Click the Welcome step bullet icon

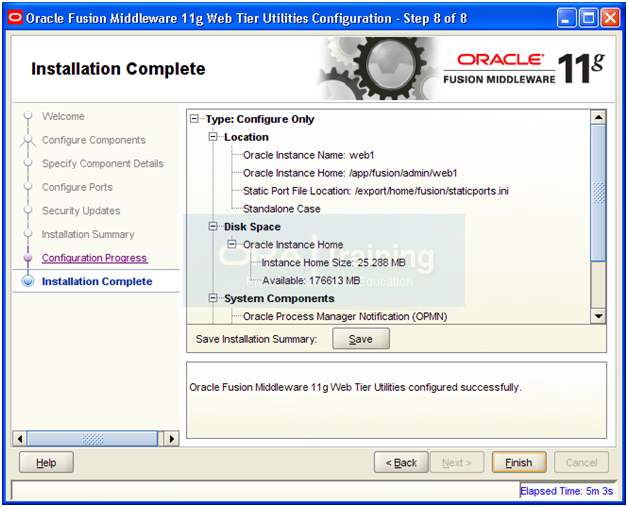pyautogui.click(x=28, y=115)
